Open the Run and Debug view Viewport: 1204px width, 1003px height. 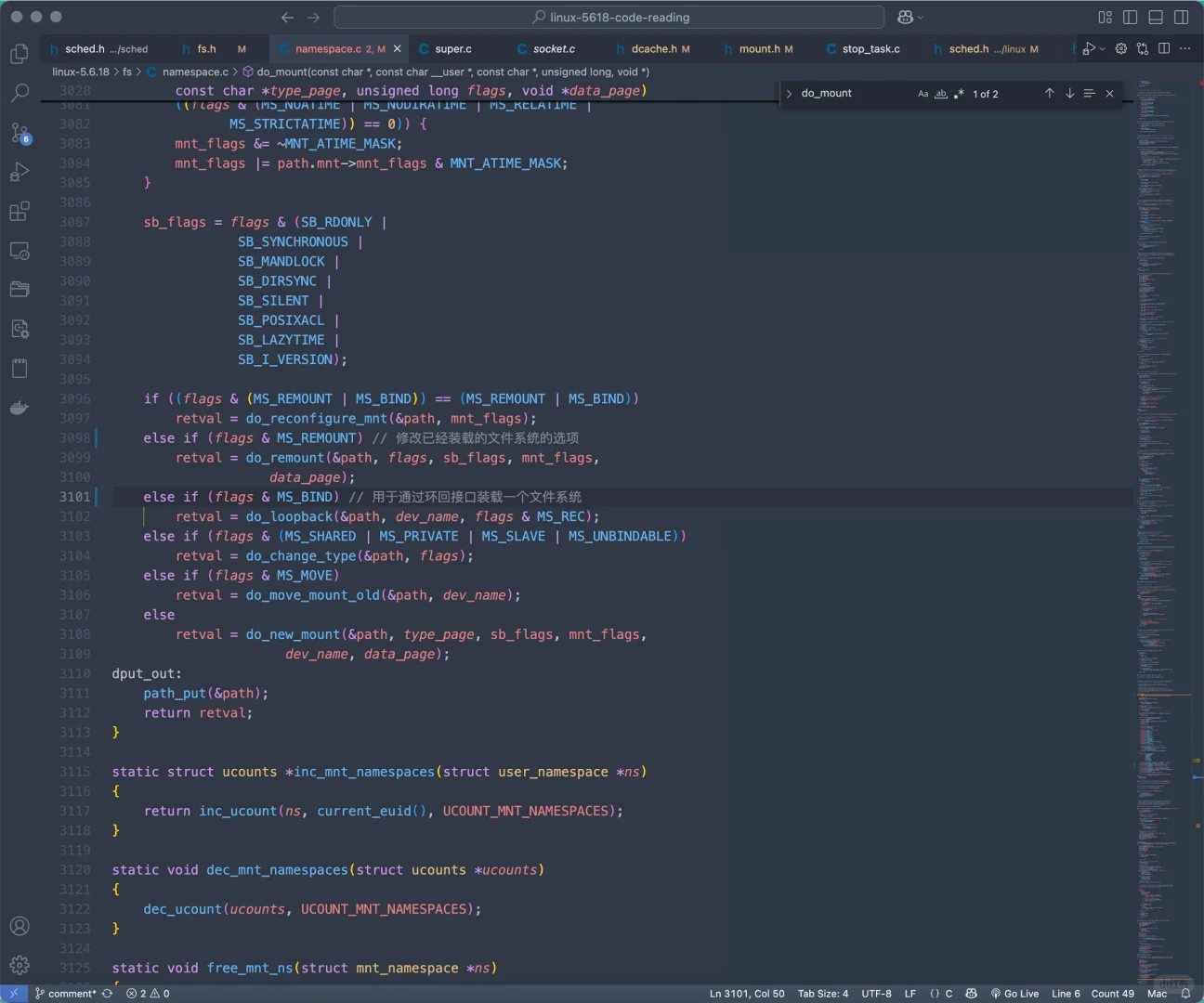(x=20, y=172)
